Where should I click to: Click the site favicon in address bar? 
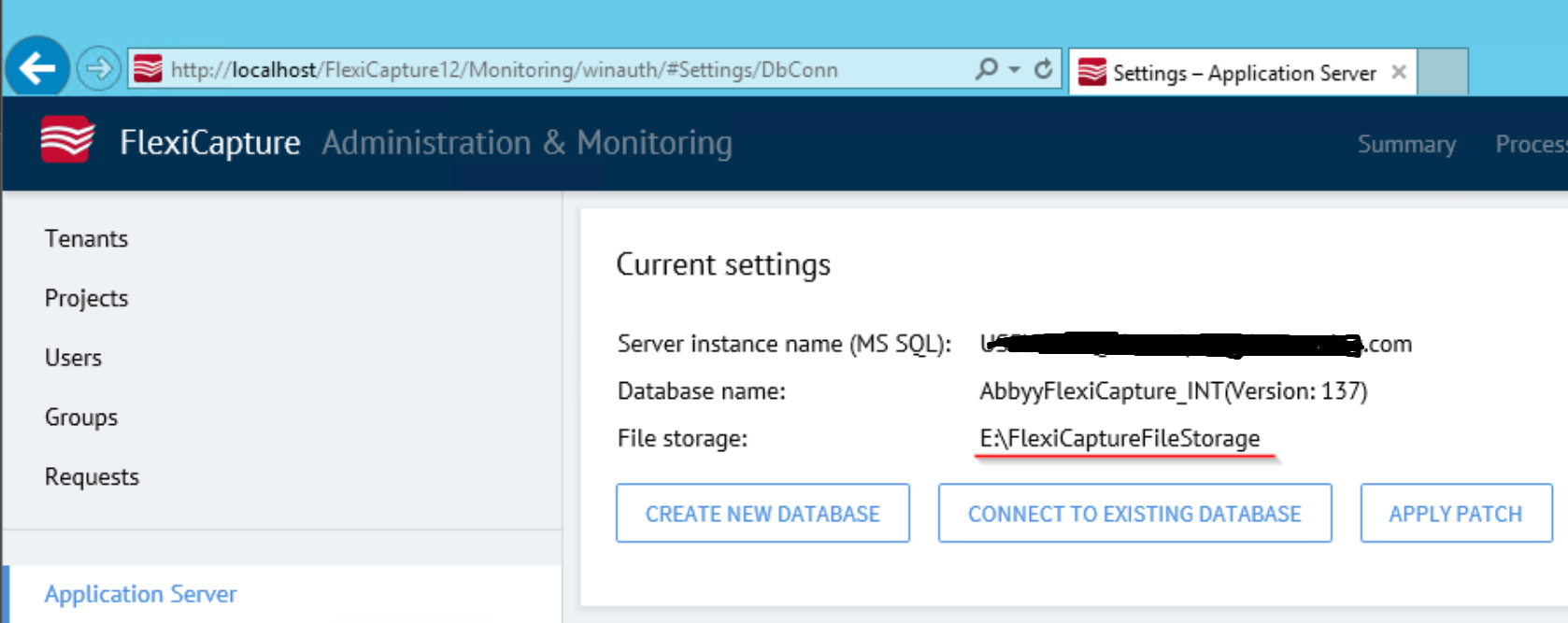[148, 69]
